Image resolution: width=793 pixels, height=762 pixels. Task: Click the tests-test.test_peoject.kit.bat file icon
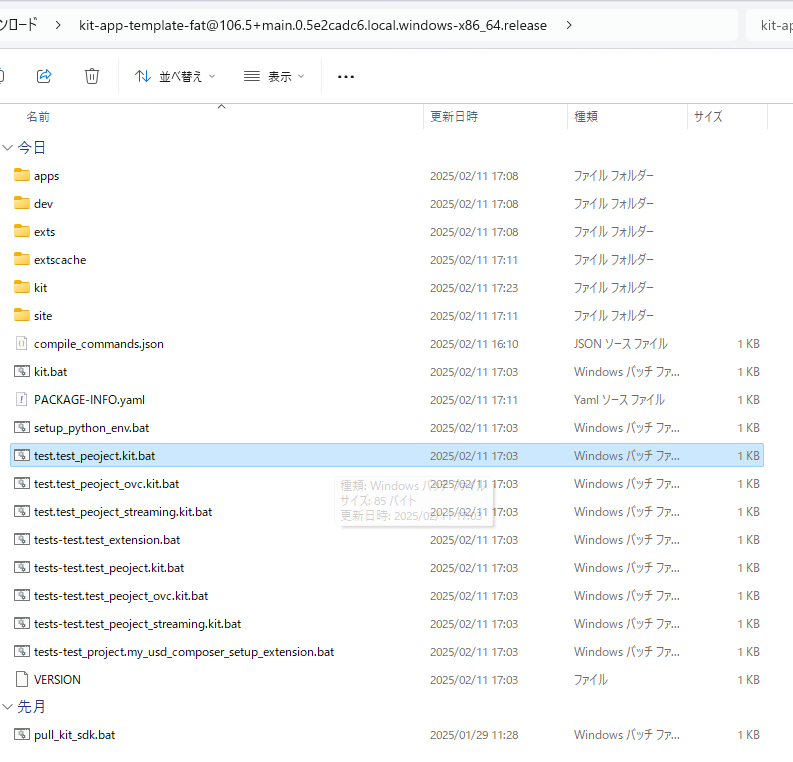[21, 568]
